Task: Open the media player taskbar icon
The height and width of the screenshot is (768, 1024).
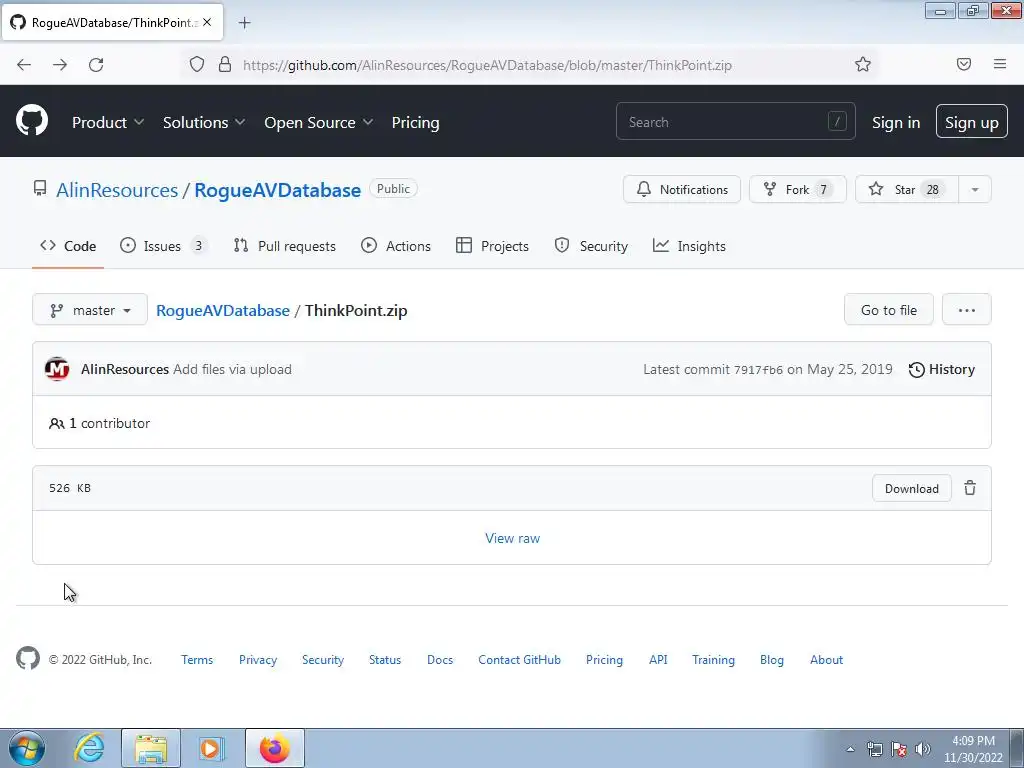Action: (211, 748)
